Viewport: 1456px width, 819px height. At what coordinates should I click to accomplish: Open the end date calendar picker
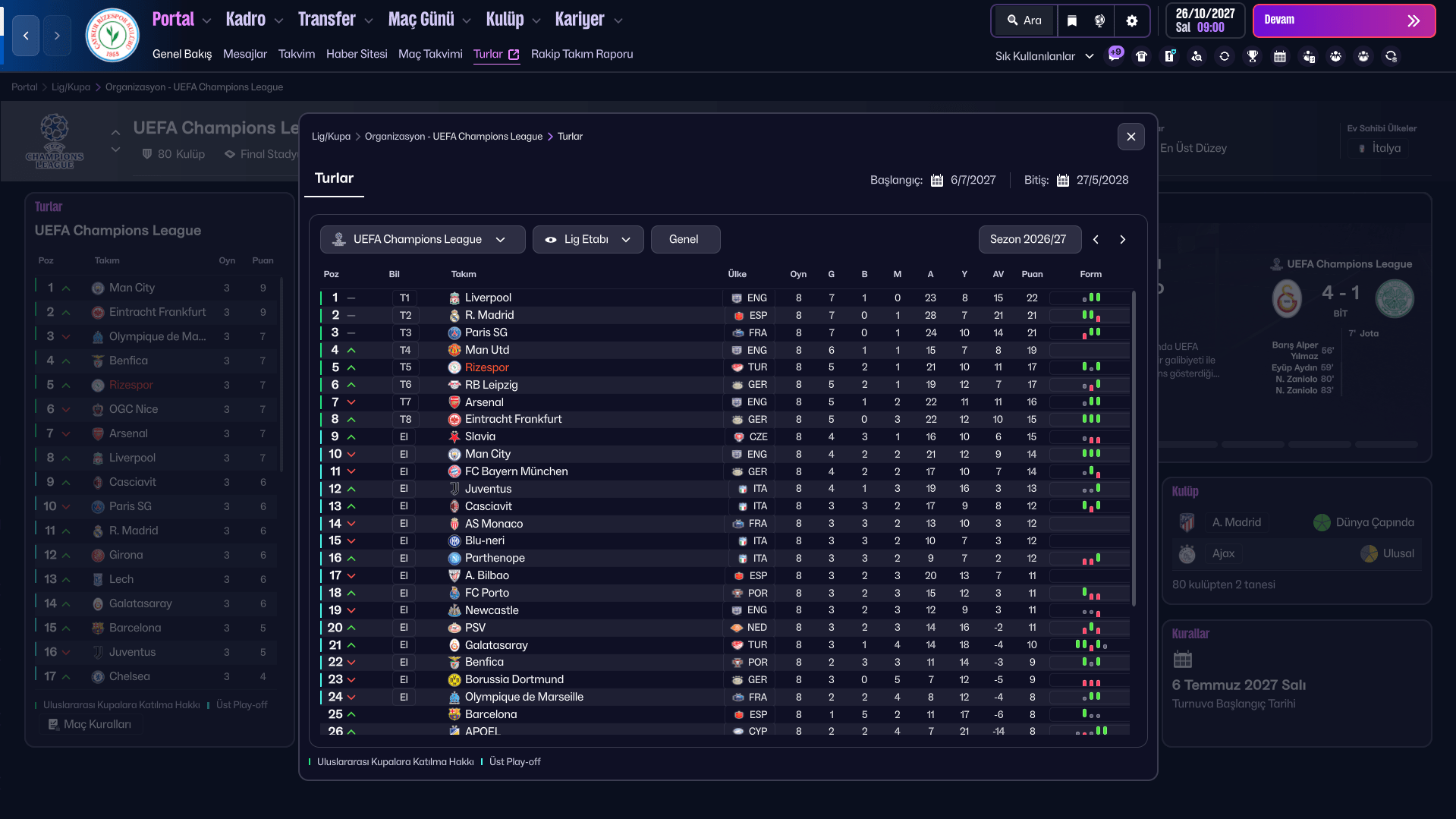click(1062, 181)
